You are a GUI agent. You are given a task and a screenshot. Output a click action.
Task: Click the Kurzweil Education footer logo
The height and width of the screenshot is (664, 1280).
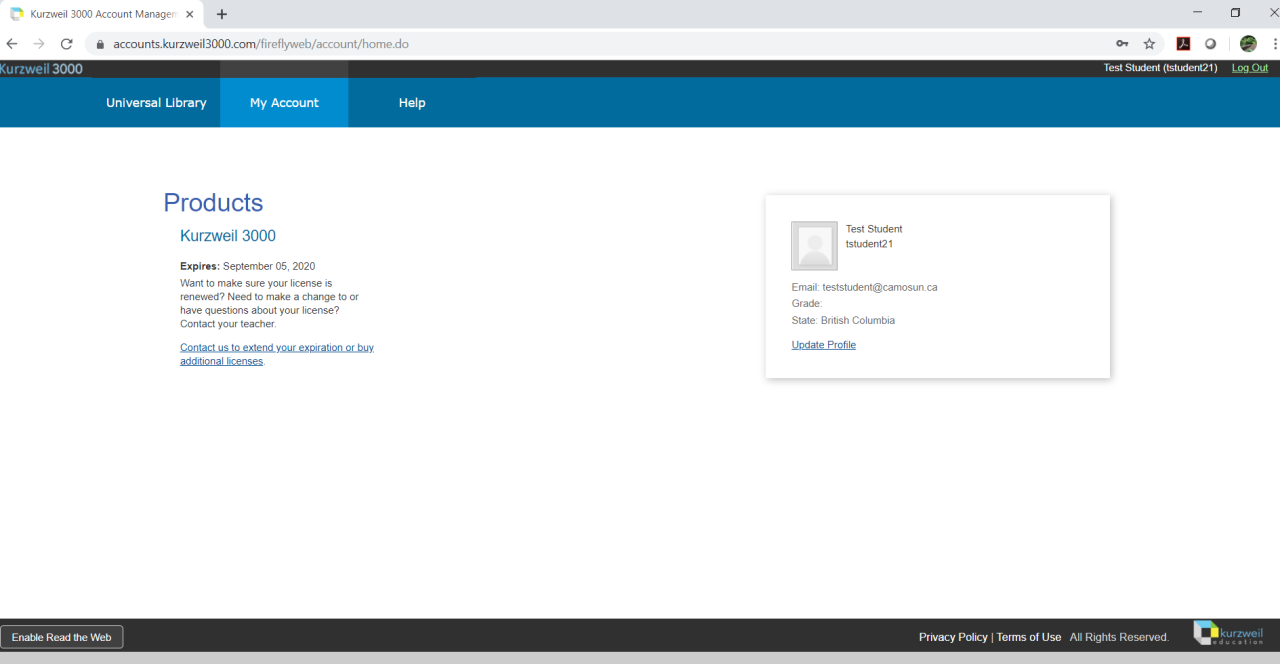1229,633
